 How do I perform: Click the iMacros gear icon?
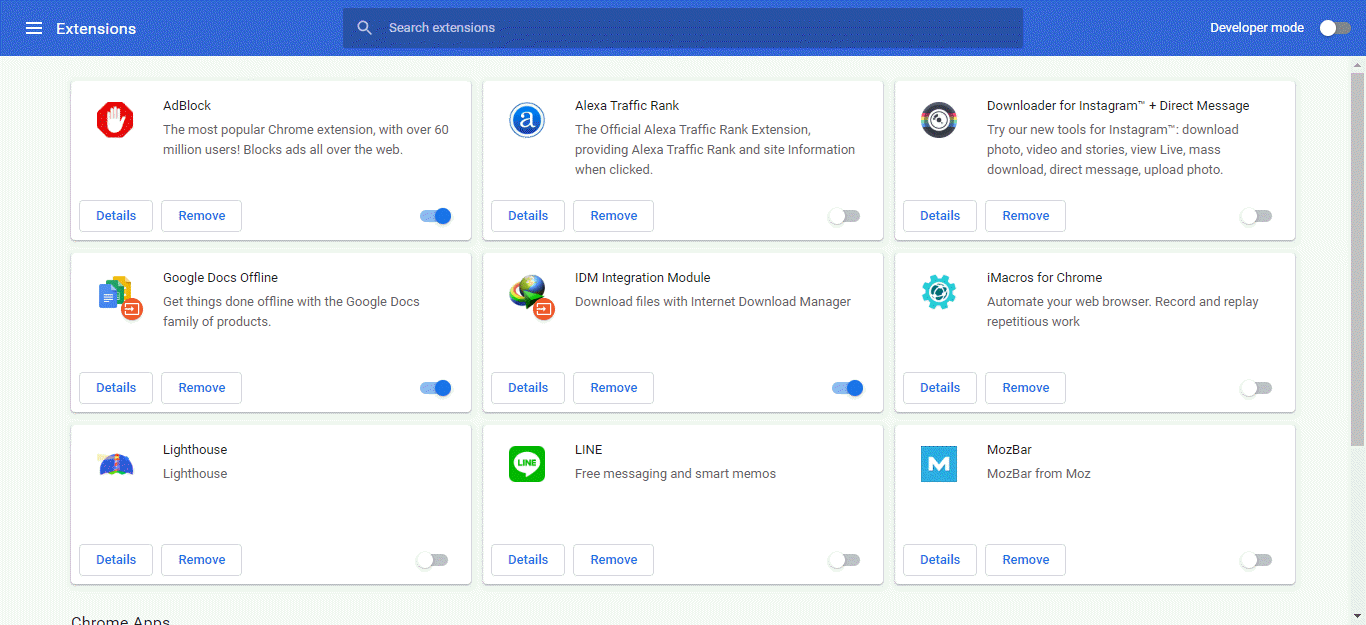pyautogui.click(x=939, y=292)
